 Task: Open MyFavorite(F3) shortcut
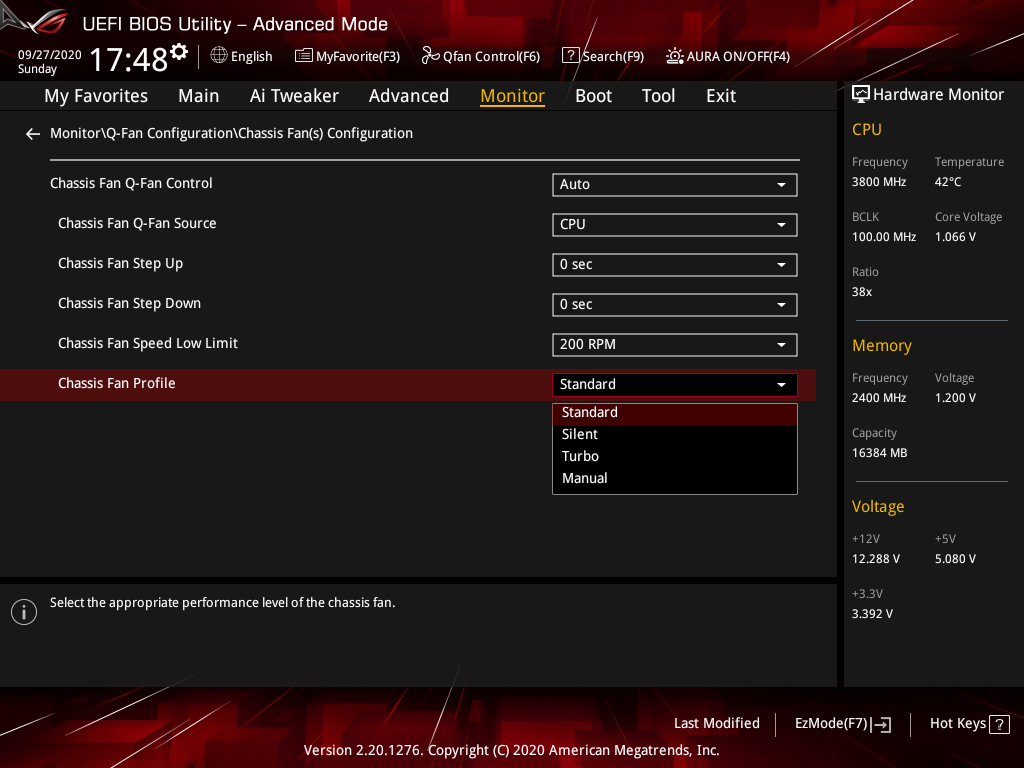point(347,56)
